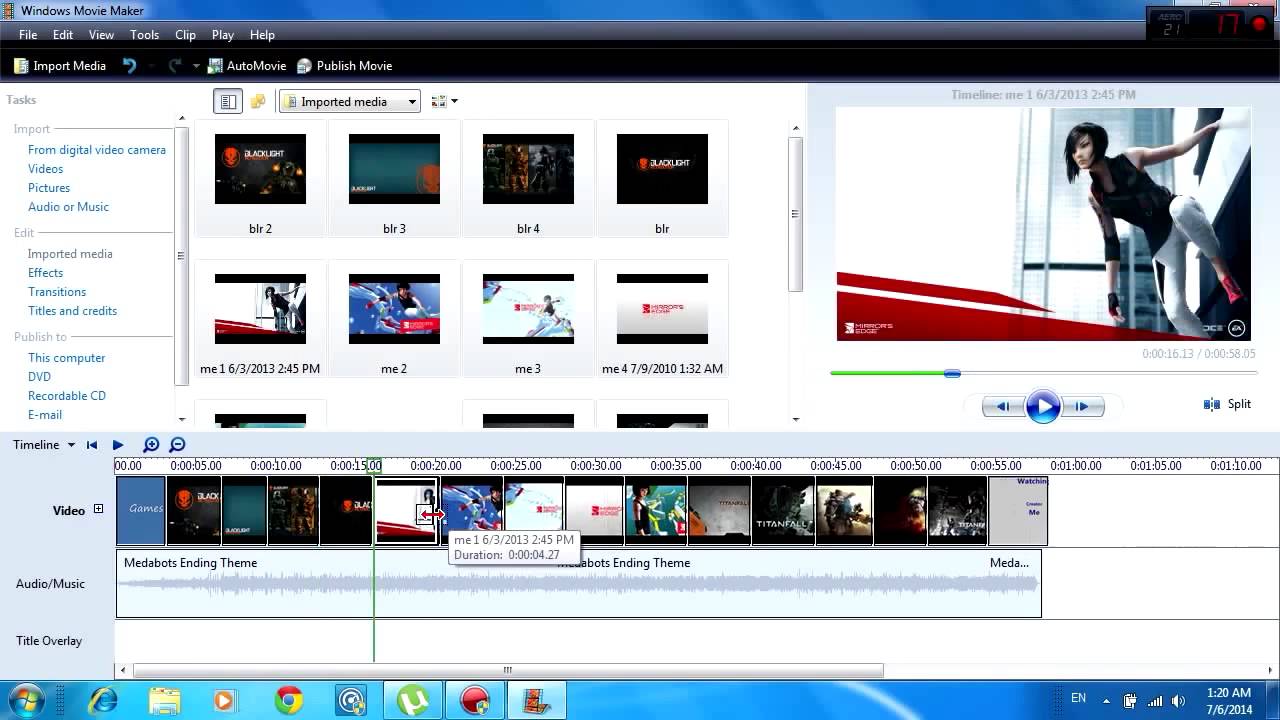Click the Windows Movie Maker taskbar icon
This screenshot has height=720, width=1280.
pos(537,700)
